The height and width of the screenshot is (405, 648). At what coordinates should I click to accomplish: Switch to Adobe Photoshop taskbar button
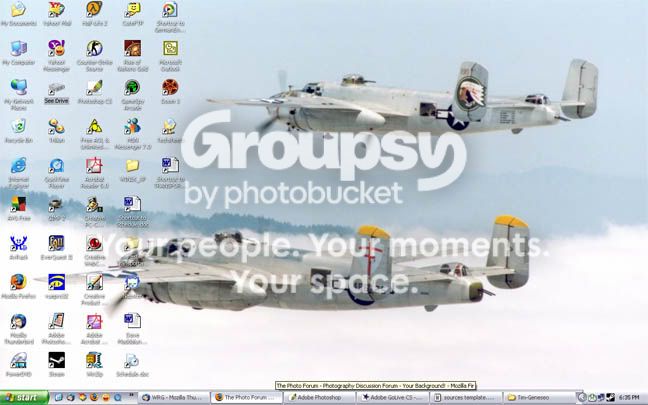pos(319,398)
